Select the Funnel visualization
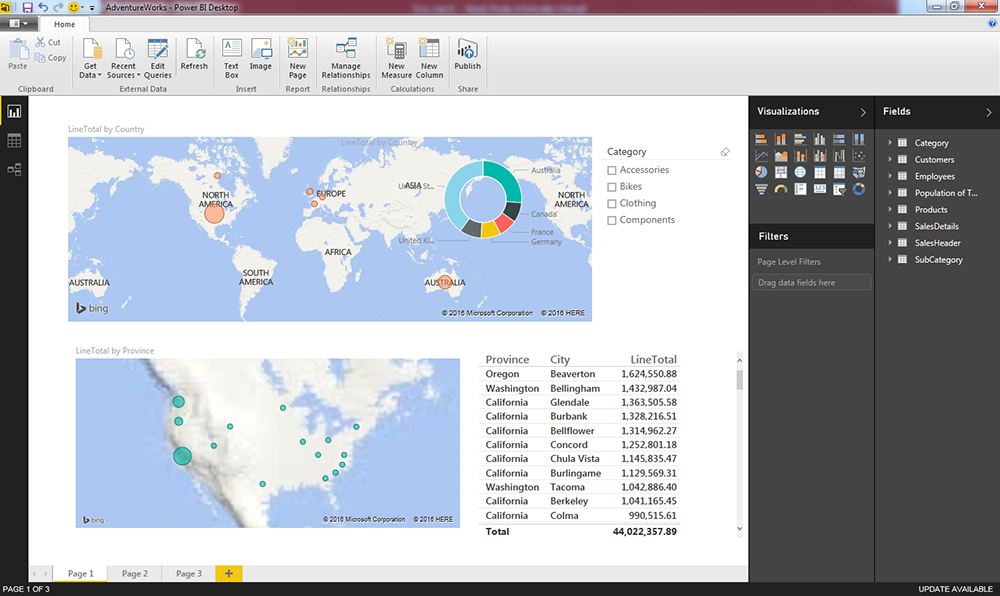Viewport: 1000px width, 596px height. tap(761, 189)
